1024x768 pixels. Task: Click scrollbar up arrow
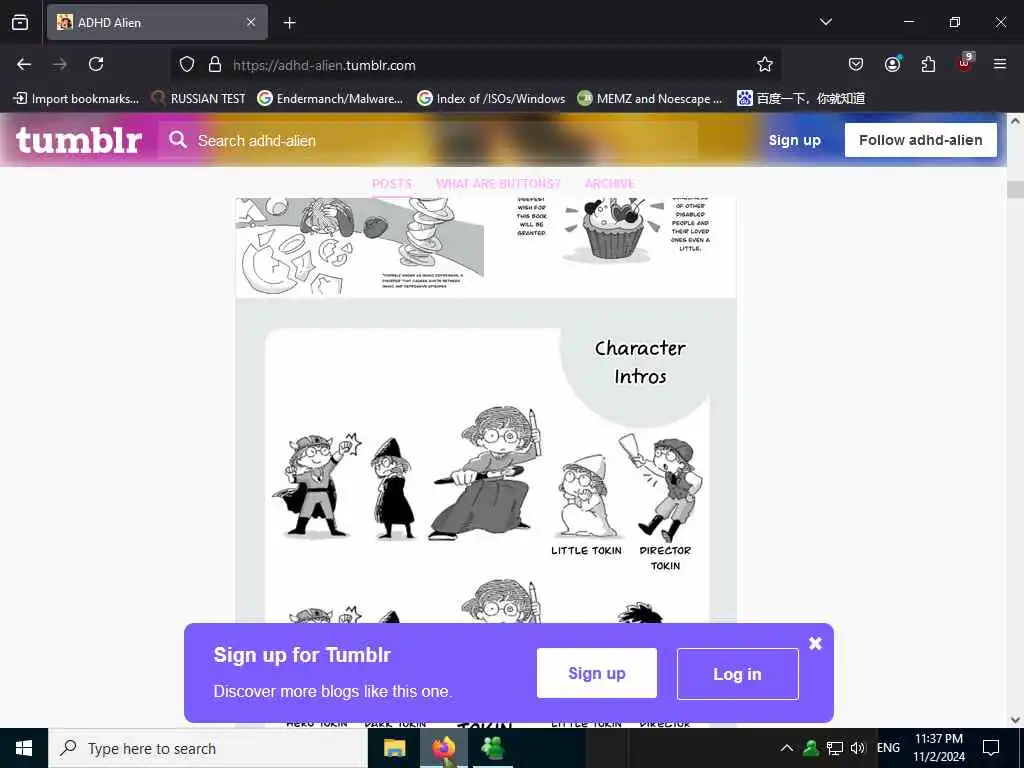[x=1015, y=121]
